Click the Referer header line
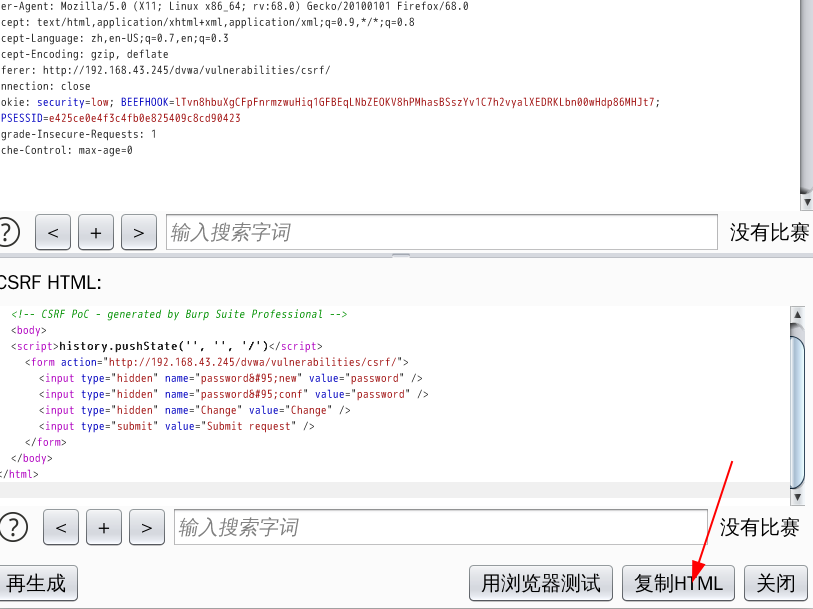The width and height of the screenshot is (813, 609). coord(165,70)
